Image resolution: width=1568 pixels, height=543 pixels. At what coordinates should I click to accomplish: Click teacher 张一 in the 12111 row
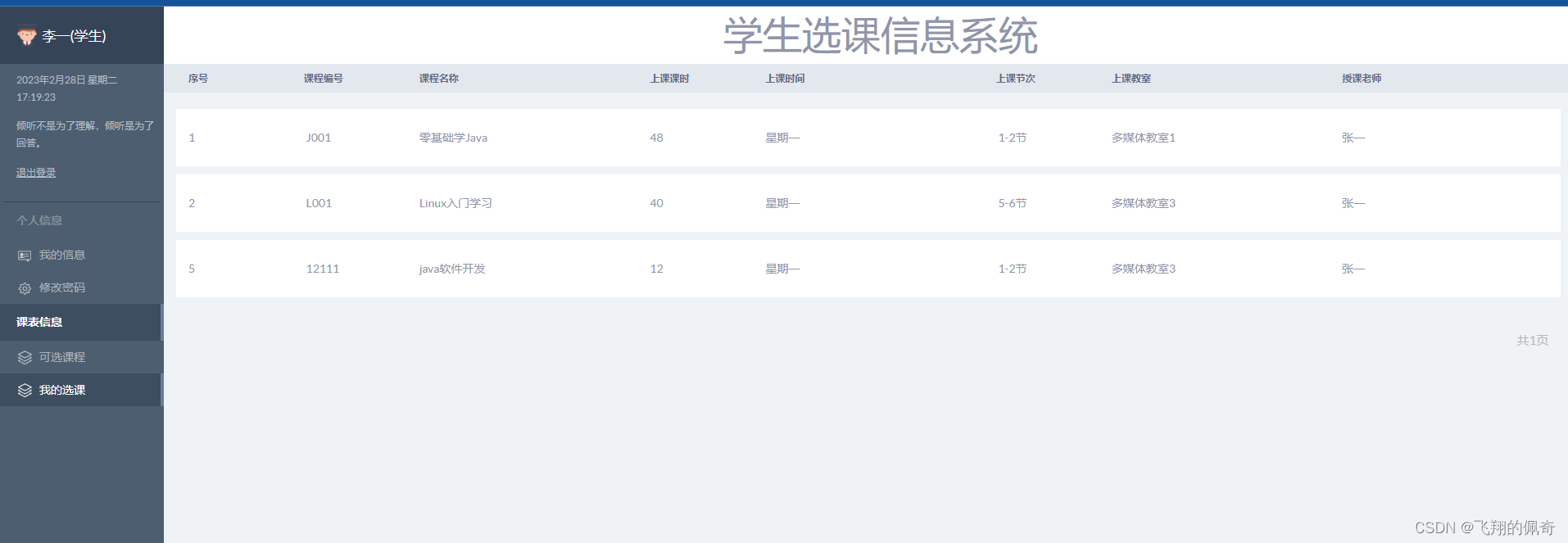1353,269
